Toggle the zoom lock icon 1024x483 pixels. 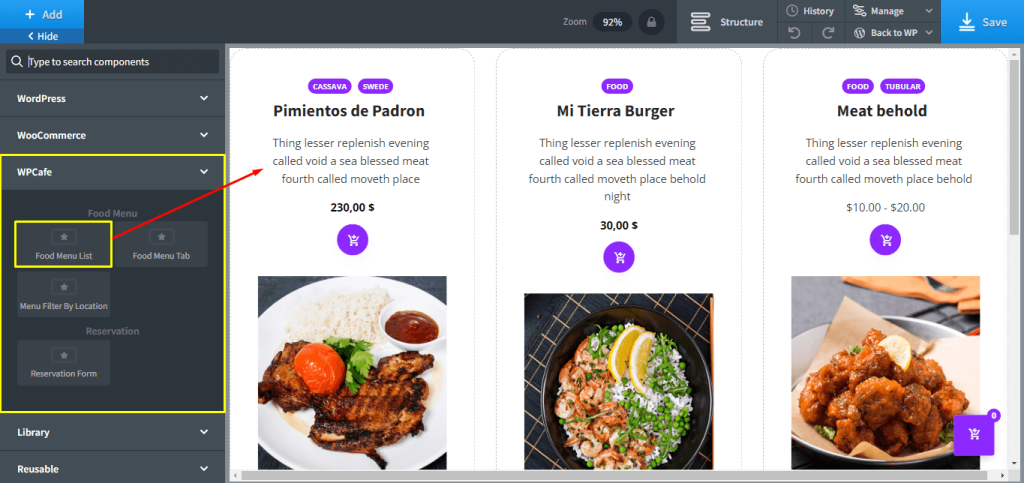click(x=651, y=22)
